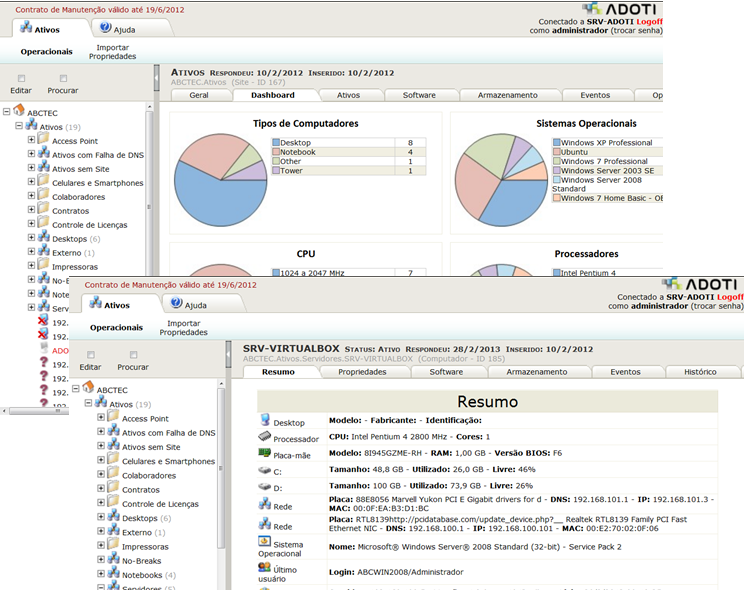Expand the No-Breaks tree node

(x=101, y=561)
